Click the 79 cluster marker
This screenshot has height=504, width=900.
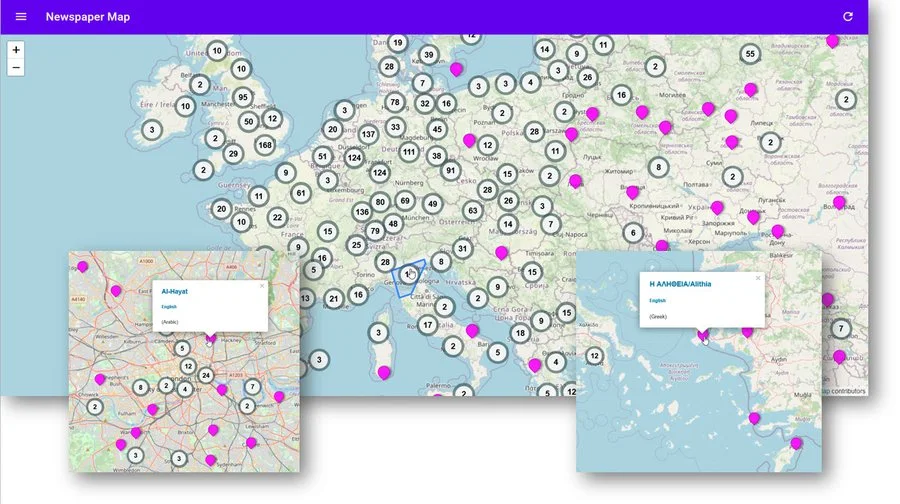(375, 231)
